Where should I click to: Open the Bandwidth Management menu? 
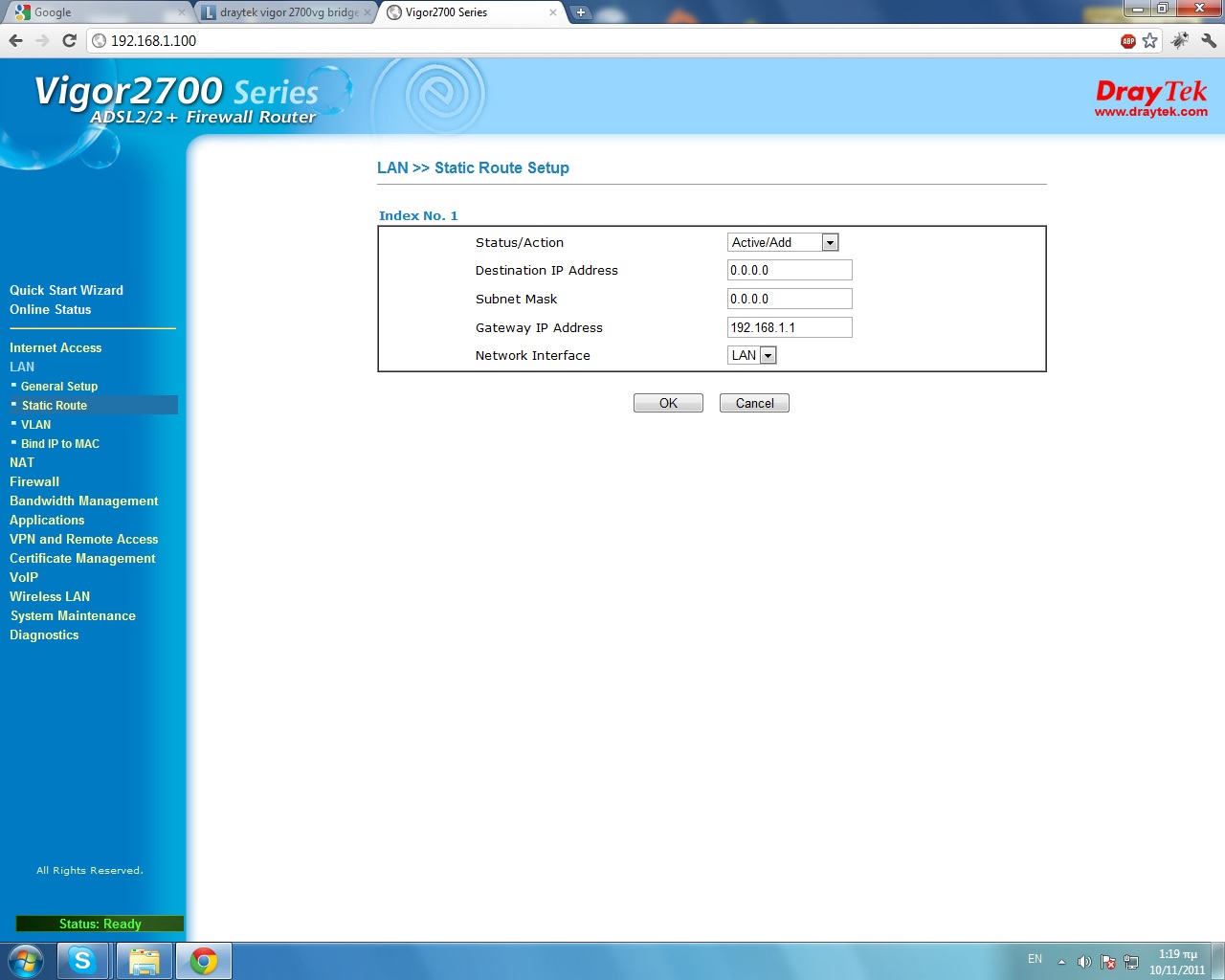(84, 501)
